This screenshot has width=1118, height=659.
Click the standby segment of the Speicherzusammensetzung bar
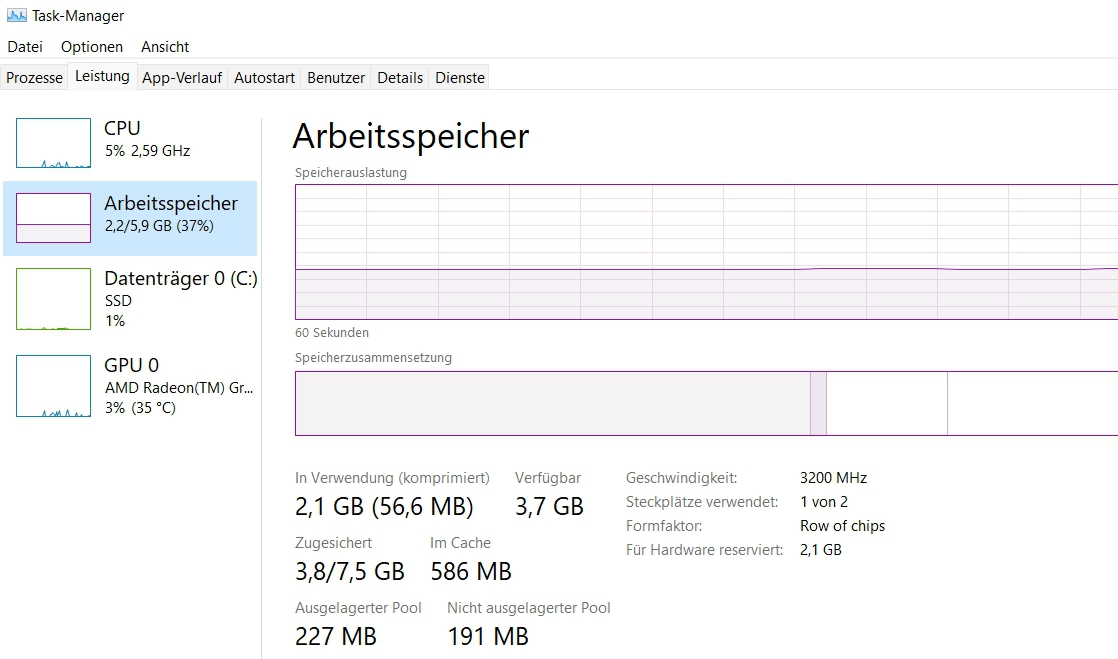887,403
